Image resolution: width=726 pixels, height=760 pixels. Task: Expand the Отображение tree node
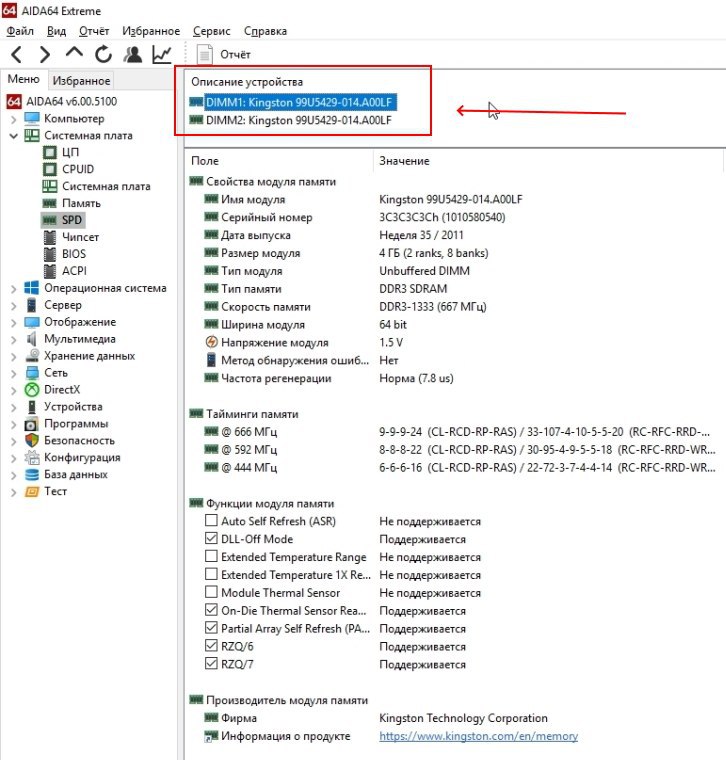pyautogui.click(x=14, y=323)
